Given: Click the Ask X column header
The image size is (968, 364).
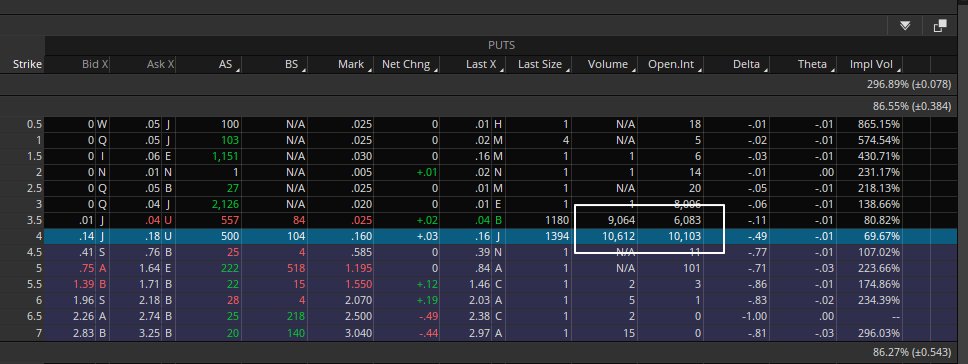Looking at the screenshot, I should coord(161,64).
